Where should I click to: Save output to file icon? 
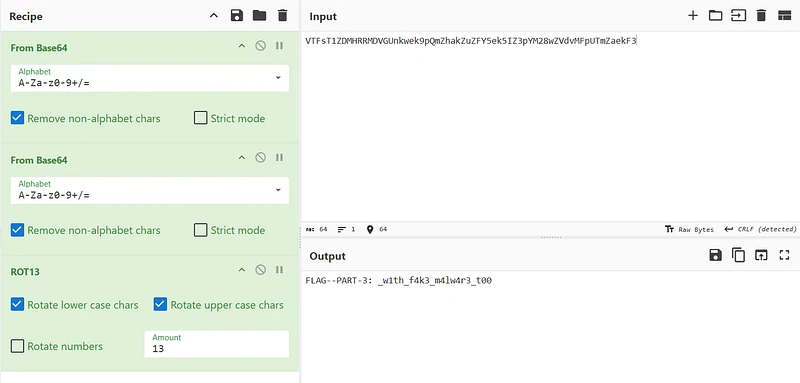(715, 256)
